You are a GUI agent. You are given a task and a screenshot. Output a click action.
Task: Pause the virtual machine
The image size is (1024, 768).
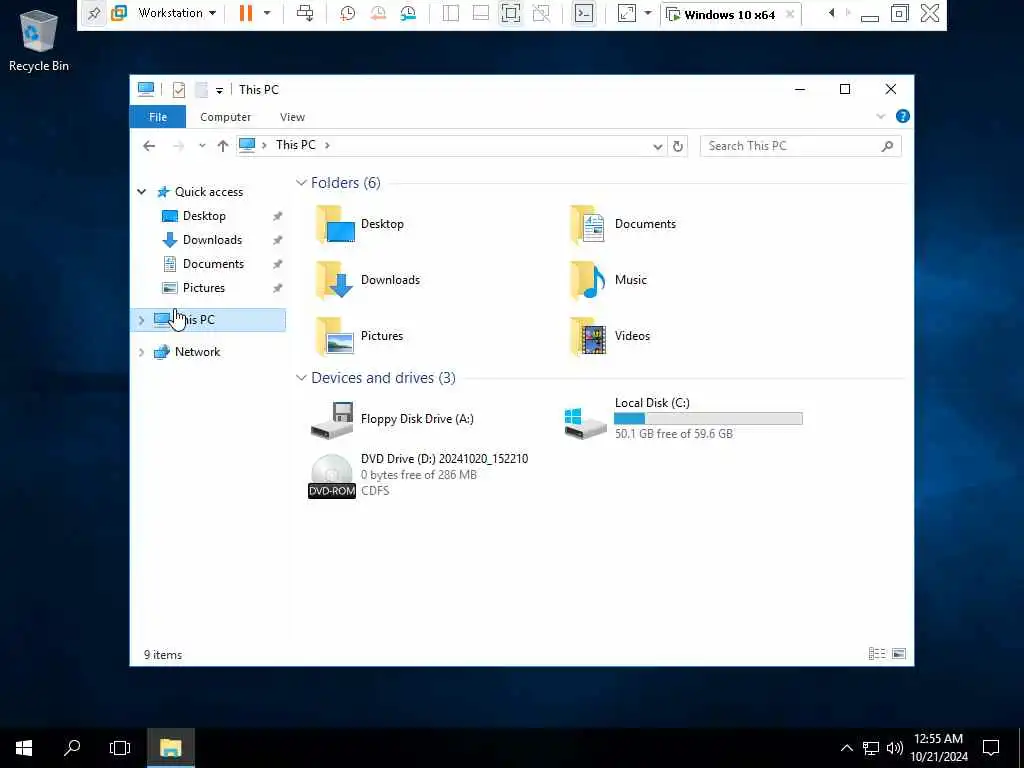[x=246, y=13]
